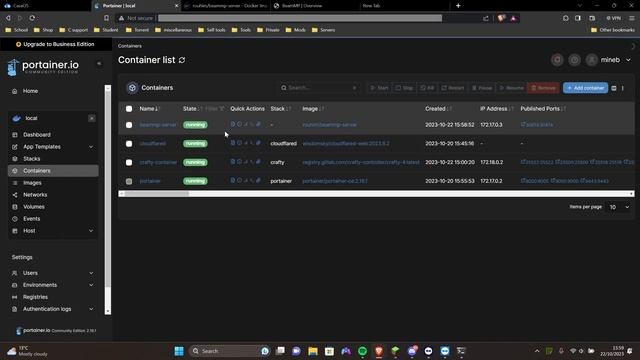The width and height of the screenshot is (640, 360).
Task: Open the Items per page dropdown
Action: pos(618,207)
